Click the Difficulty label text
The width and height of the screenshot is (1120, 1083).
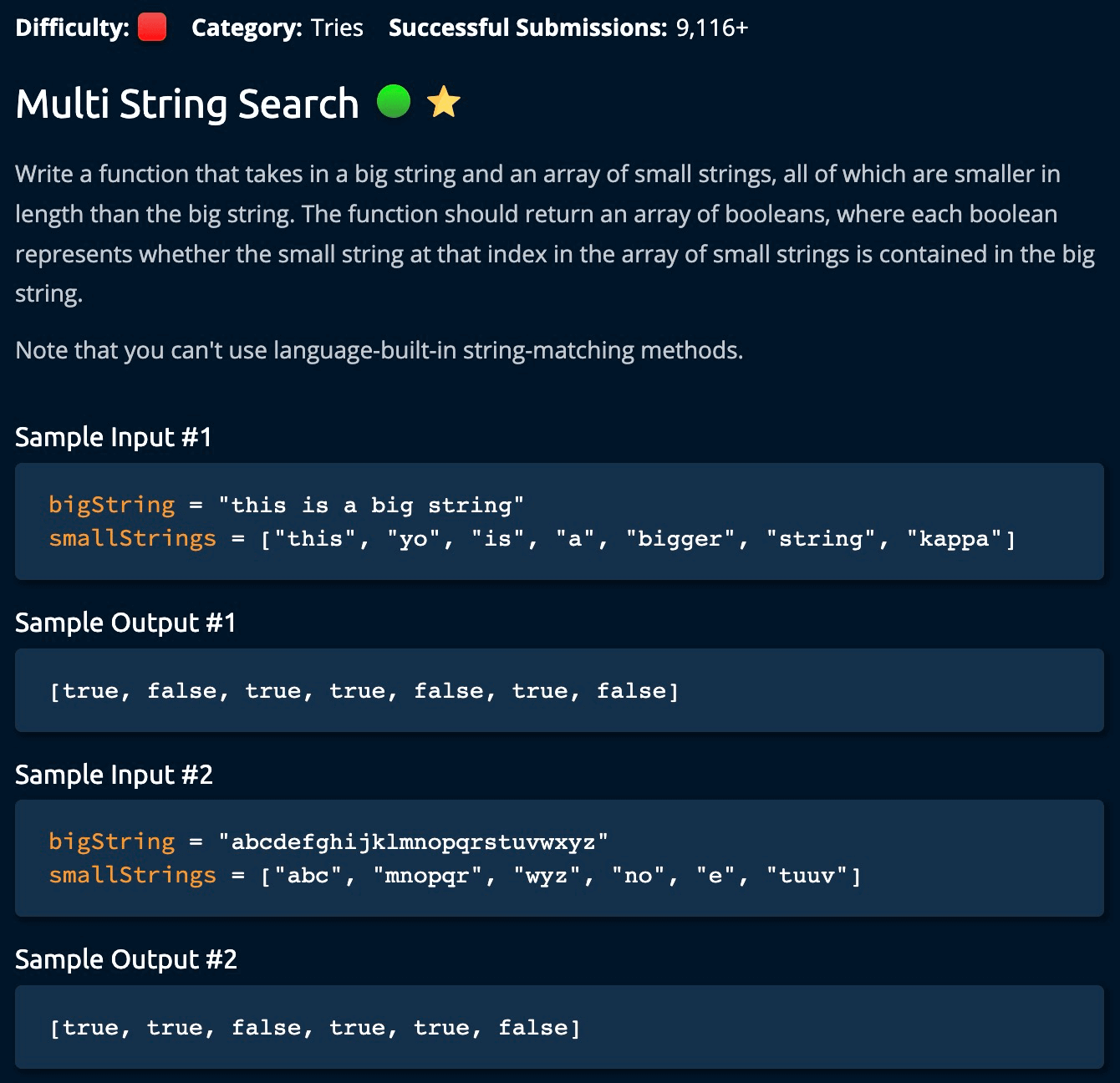click(72, 28)
